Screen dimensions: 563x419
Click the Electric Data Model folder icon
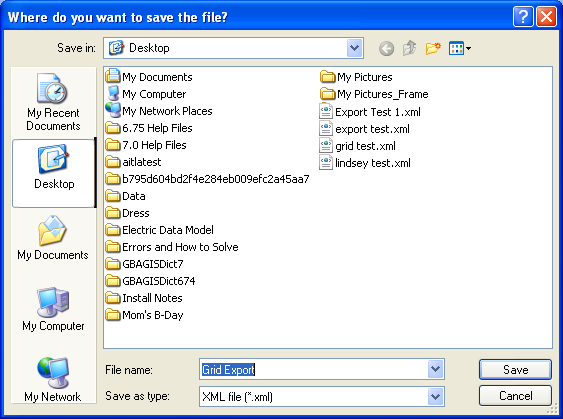click(113, 229)
